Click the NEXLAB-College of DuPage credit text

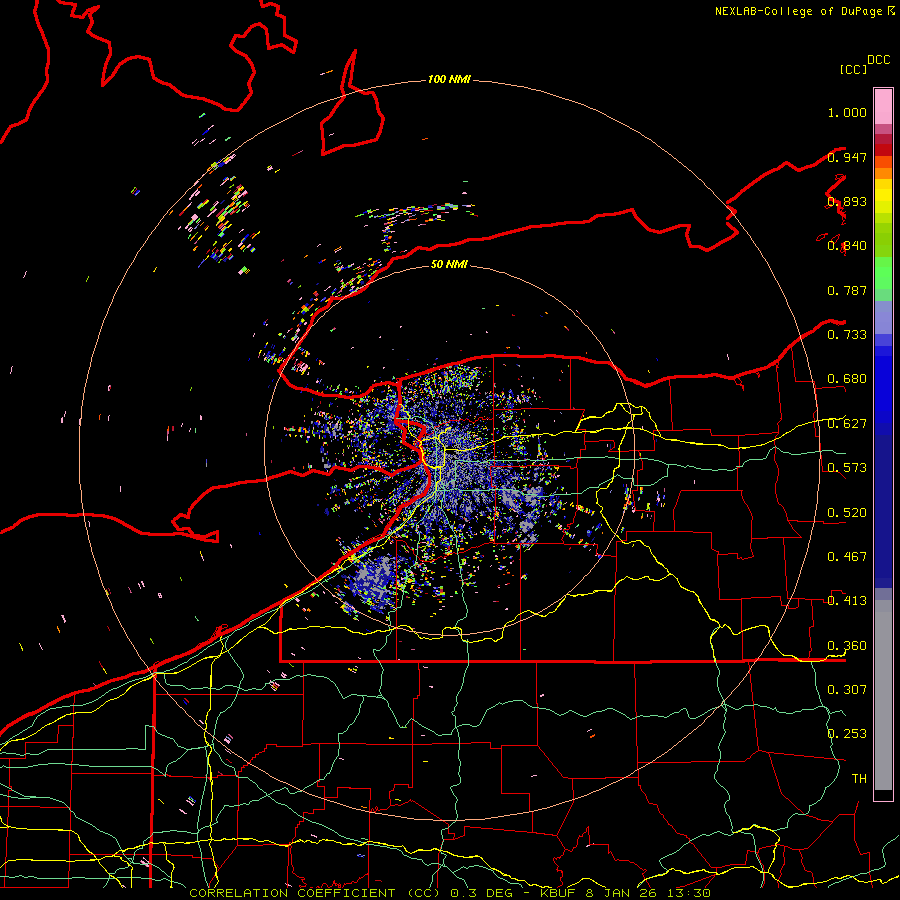798,11
